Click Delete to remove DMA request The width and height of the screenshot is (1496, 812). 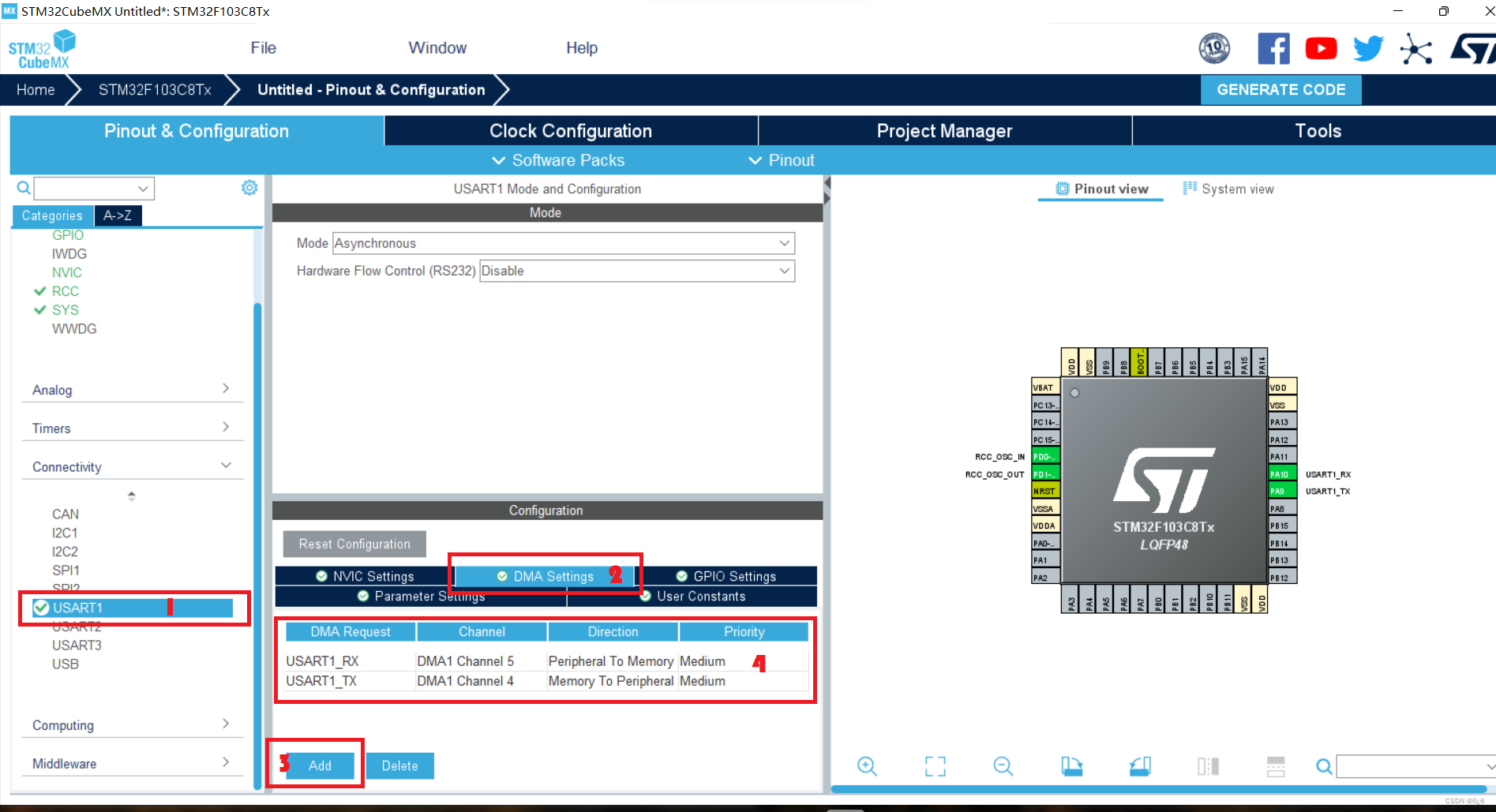(x=399, y=765)
